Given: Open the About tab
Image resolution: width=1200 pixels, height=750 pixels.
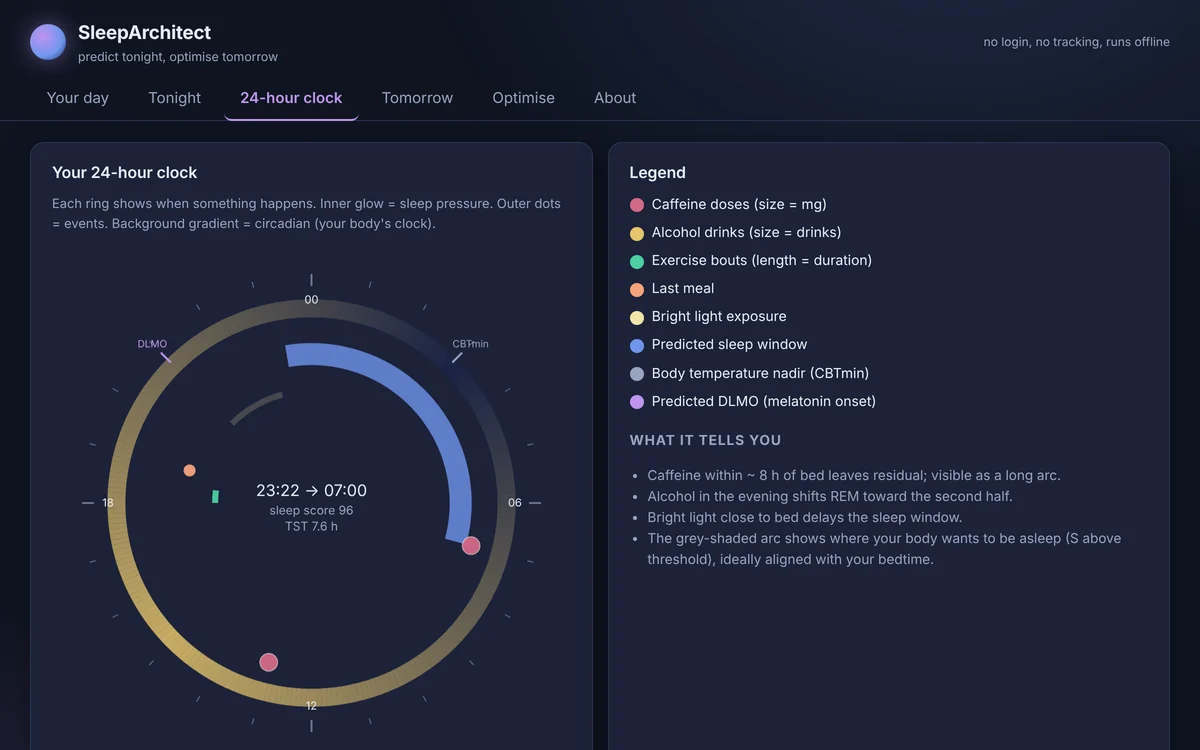Looking at the screenshot, I should click(615, 98).
